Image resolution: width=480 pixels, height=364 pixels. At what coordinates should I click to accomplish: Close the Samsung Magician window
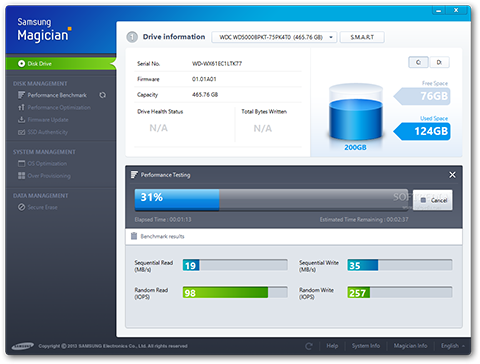[456, 10]
